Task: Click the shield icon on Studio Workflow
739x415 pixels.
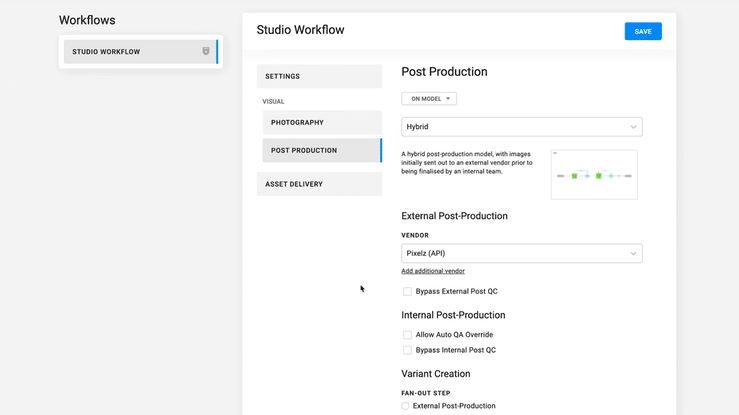Action: click(x=206, y=51)
